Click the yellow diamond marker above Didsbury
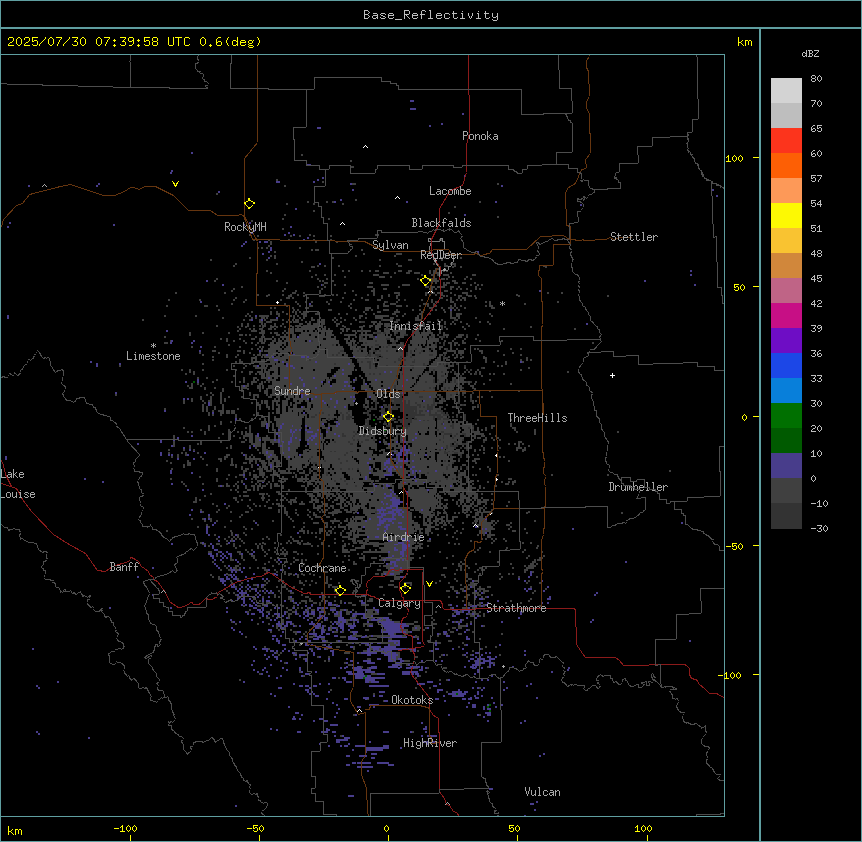Screen dimensions: 862x842 [388, 417]
